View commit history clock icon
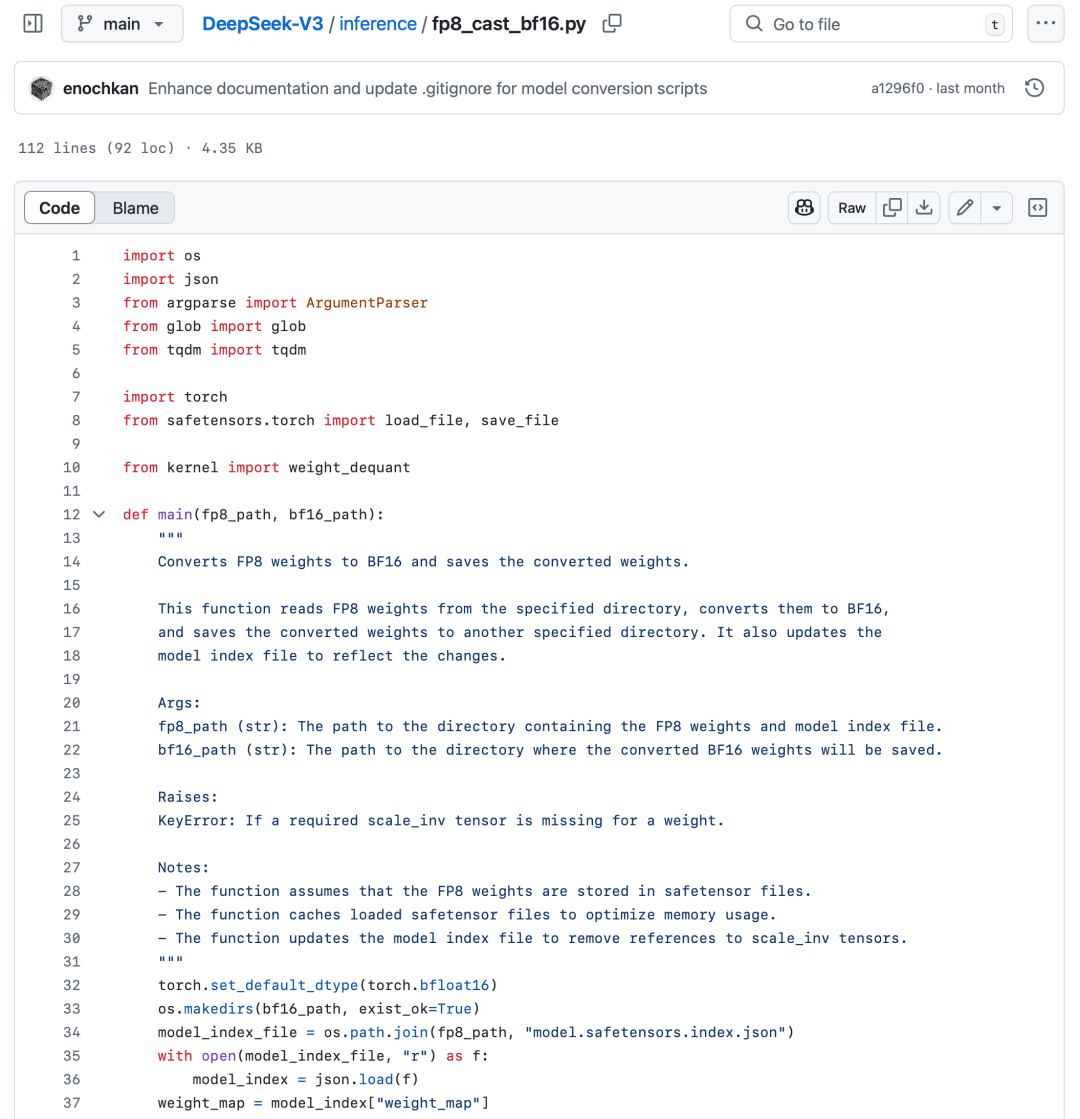The image size is (1080, 1119). pyautogui.click(x=1035, y=88)
